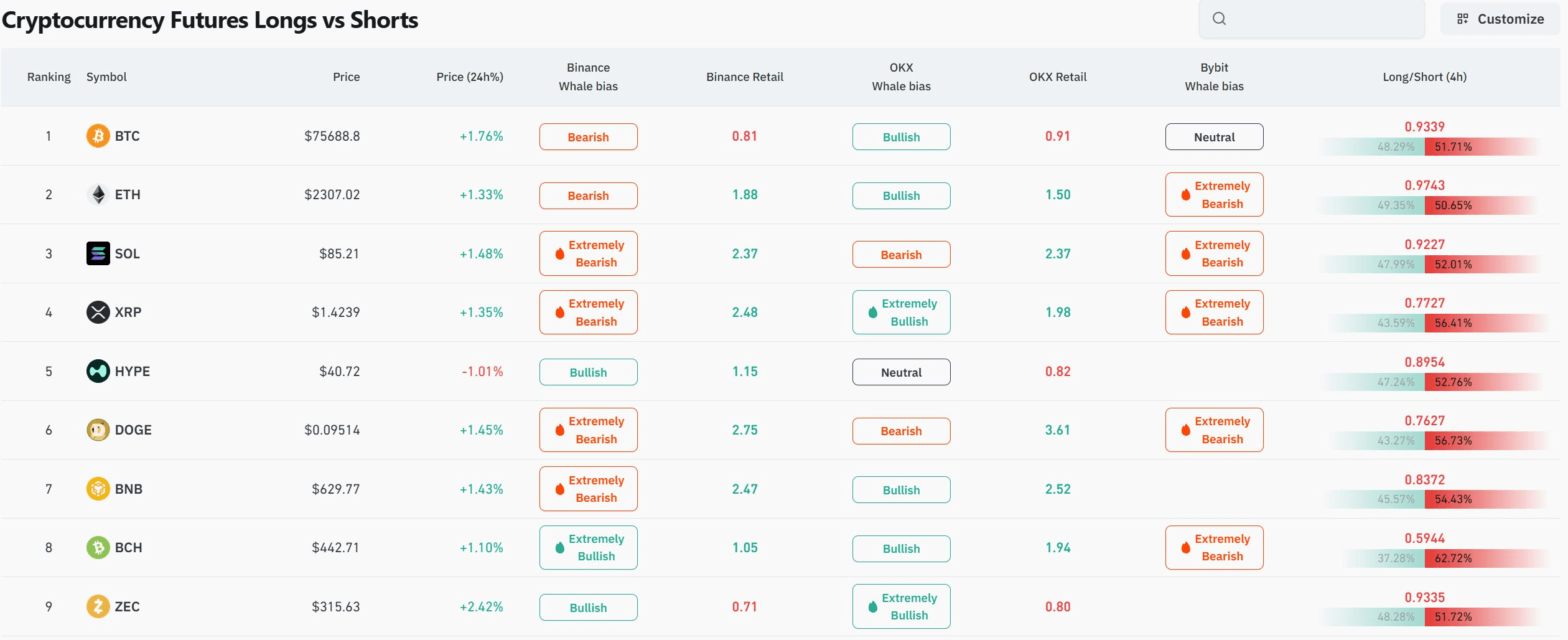The height and width of the screenshot is (640, 1568).
Task: Sort by Long/Short (4h) column header
Action: point(1424,77)
